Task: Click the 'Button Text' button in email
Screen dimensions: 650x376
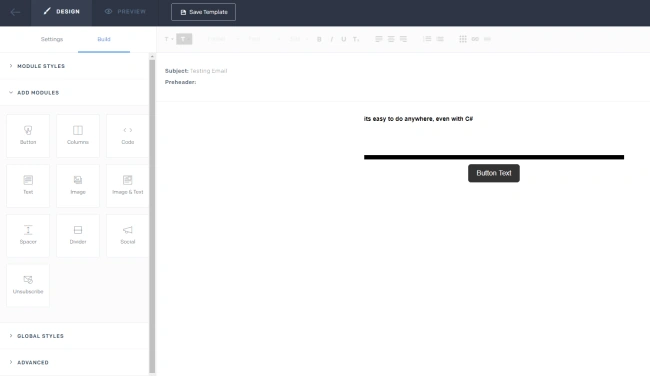Action: [494, 173]
